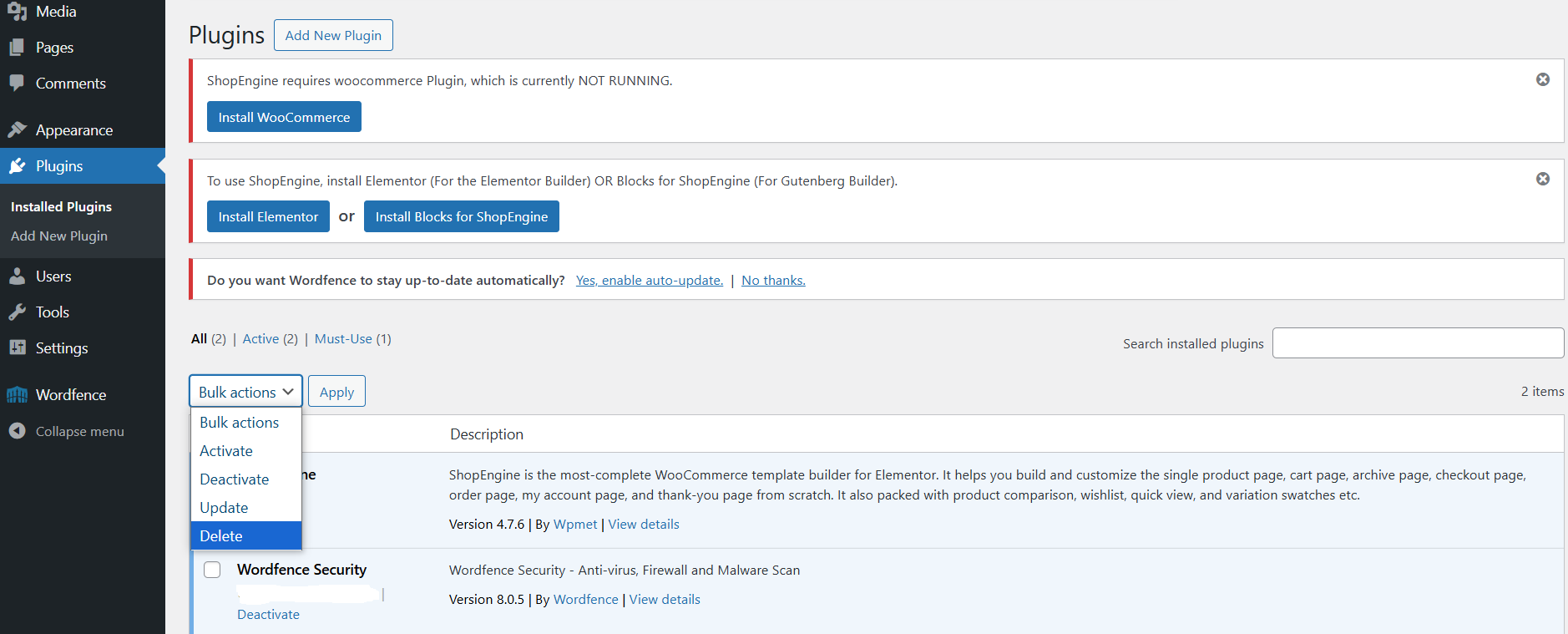Choose Activate from bulk actions list
The width and height of the screenshot is (1568, 634).
click(246, 451)
